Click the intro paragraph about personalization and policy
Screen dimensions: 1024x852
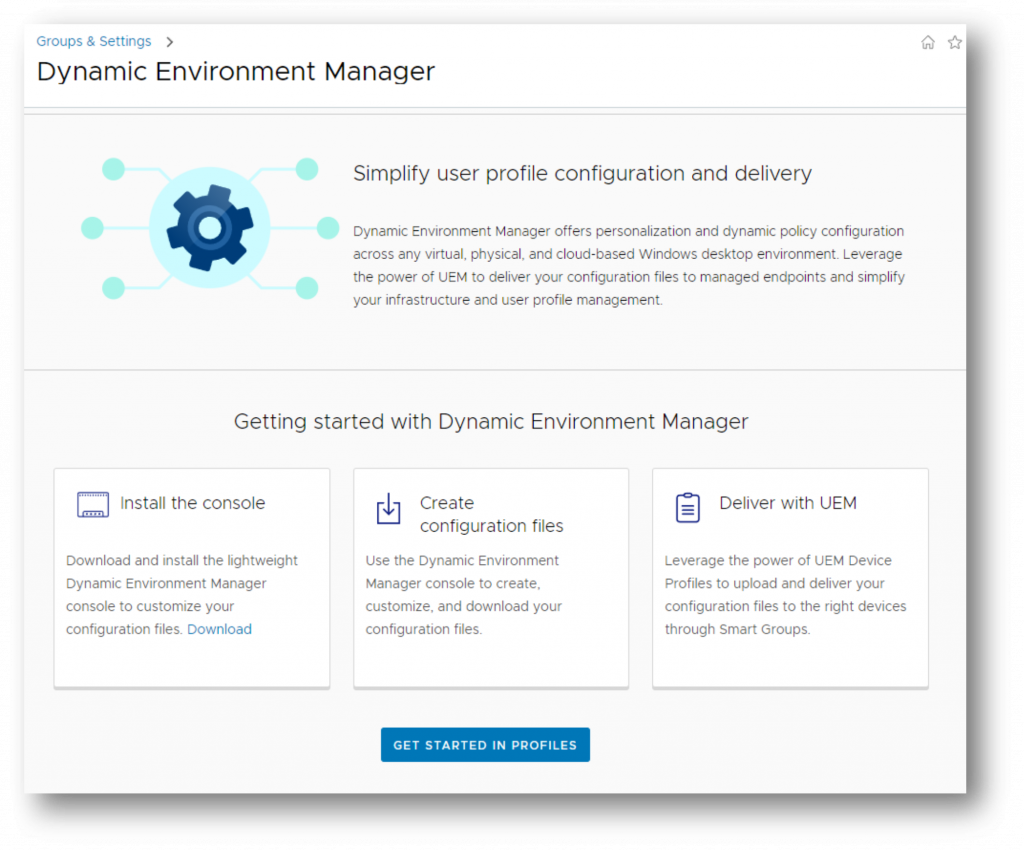click(x=629, y=265)
